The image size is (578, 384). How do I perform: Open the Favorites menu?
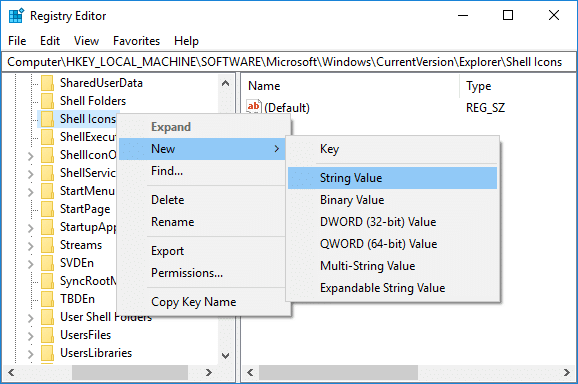(x=136, y=41)
